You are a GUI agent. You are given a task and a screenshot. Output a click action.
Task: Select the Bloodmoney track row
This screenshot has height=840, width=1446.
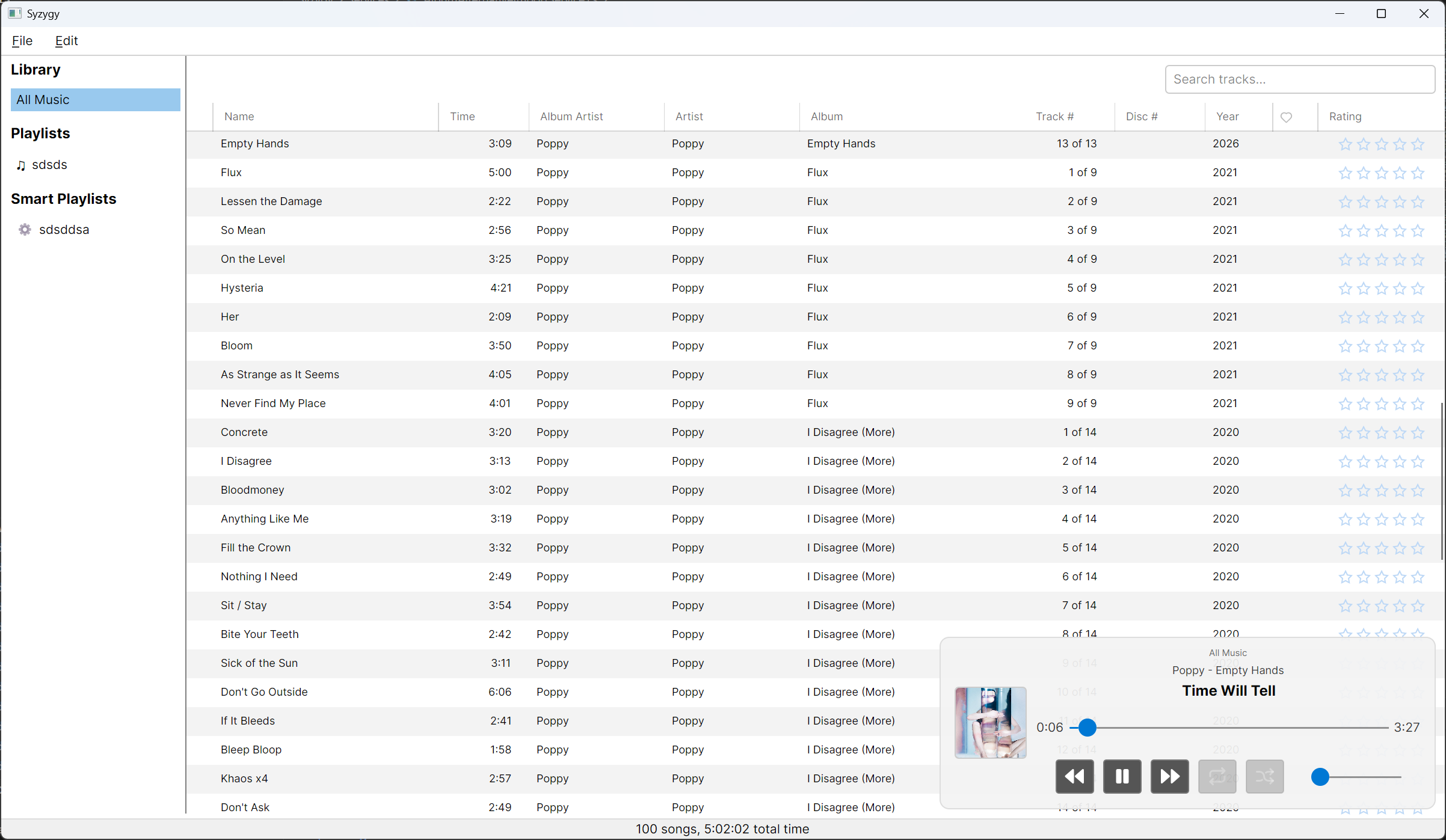814,491
